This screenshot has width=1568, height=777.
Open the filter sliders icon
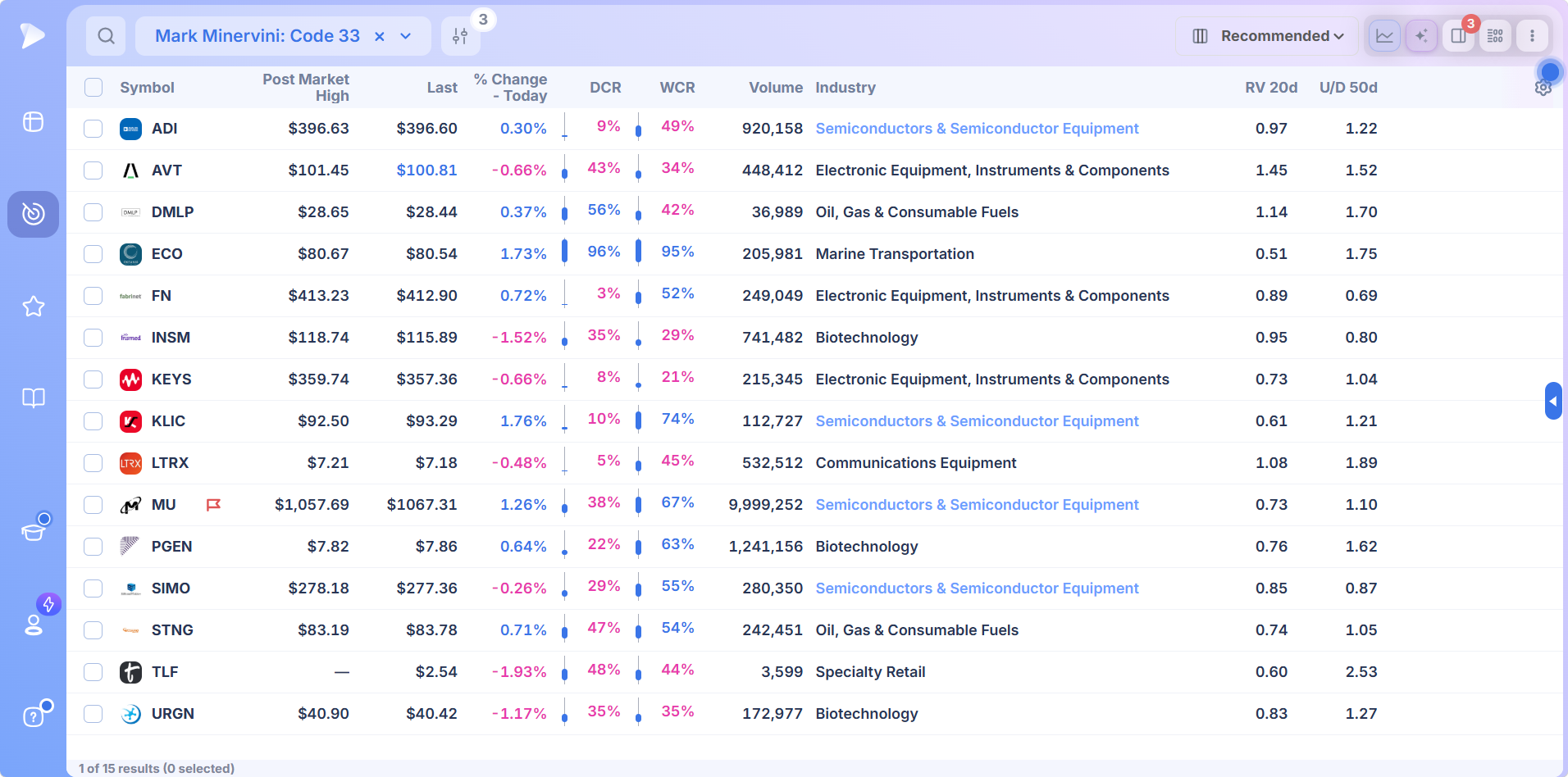(460, 36)
